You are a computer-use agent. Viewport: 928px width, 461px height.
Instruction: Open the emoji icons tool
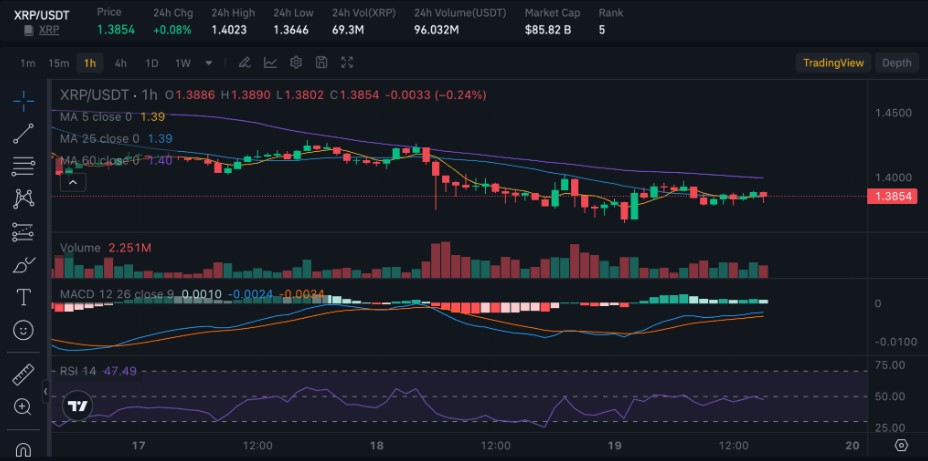coord(23,330)
